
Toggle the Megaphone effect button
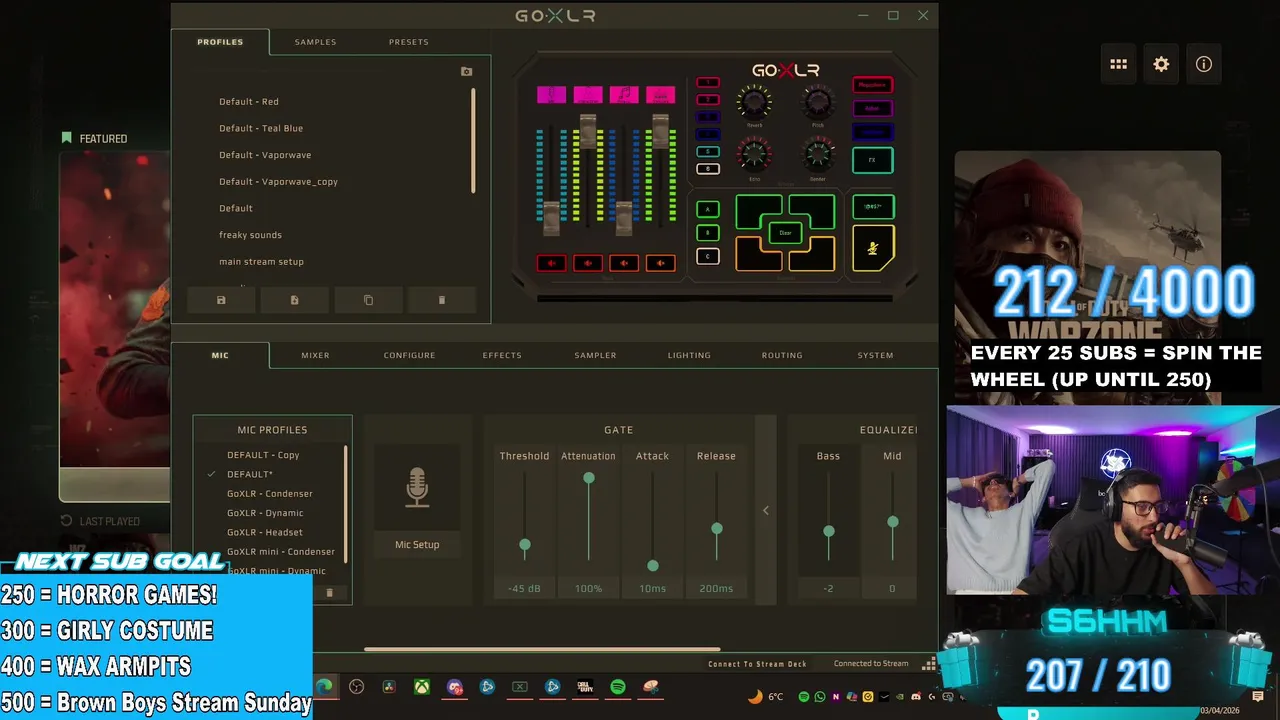pyautogui.click(x=872, y=85)
